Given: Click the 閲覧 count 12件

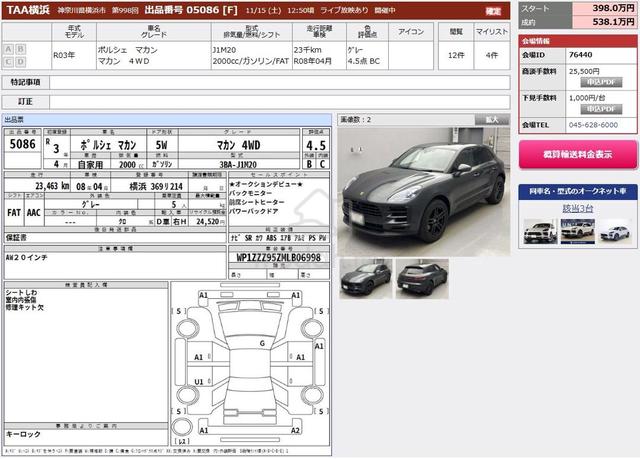Looking at the screenshot, I should coord(456,55).
